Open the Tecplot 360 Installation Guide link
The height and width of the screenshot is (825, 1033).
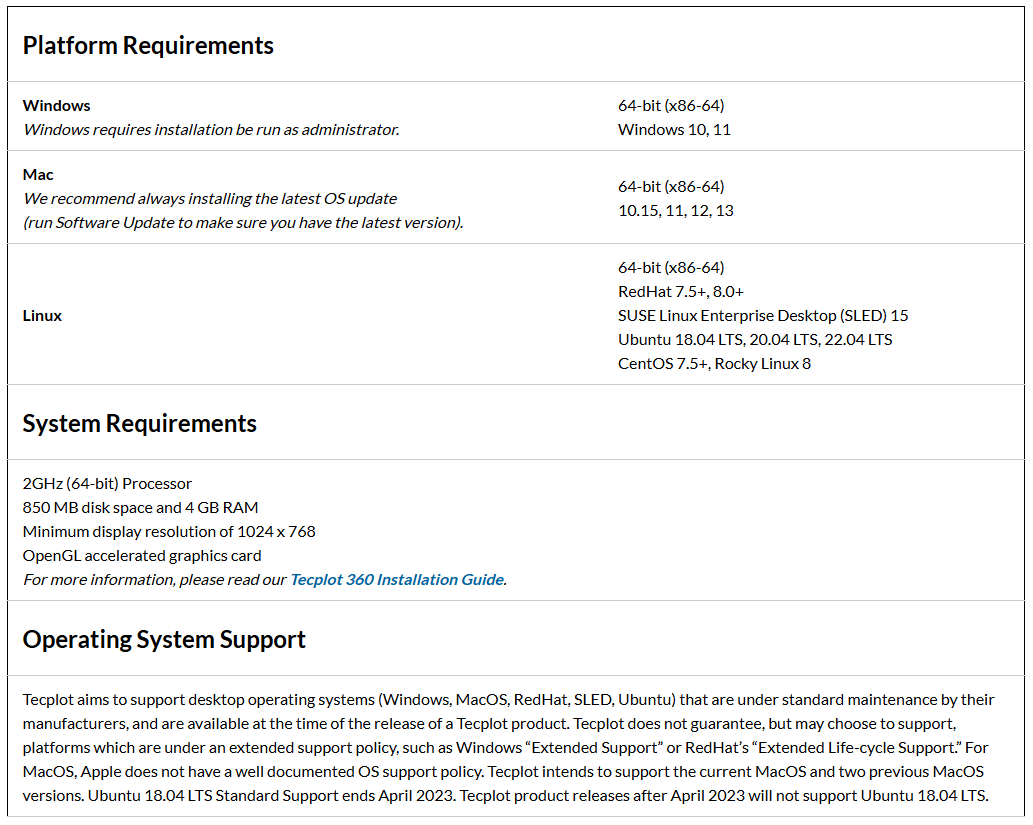397,580
